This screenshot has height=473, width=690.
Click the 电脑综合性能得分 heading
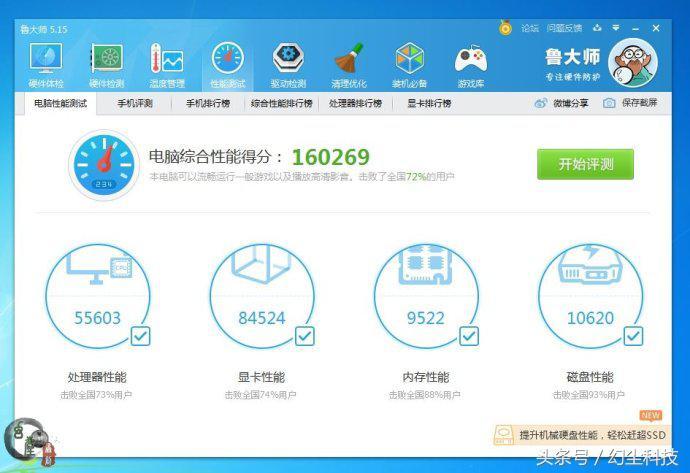(x=216, y=157)
